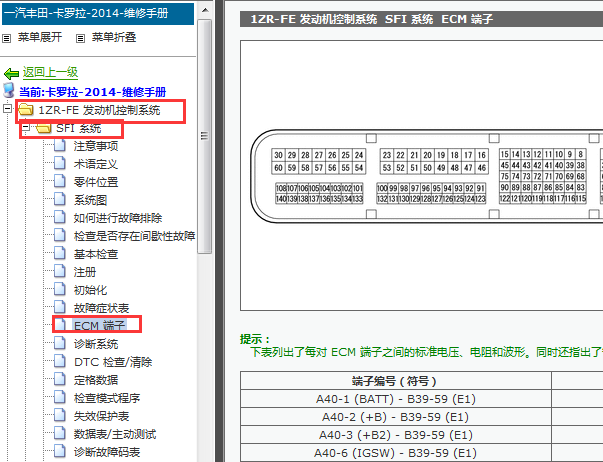Click cell A40-3 (+B2) - B39-59 (E1)

click(x=395, y=435)
